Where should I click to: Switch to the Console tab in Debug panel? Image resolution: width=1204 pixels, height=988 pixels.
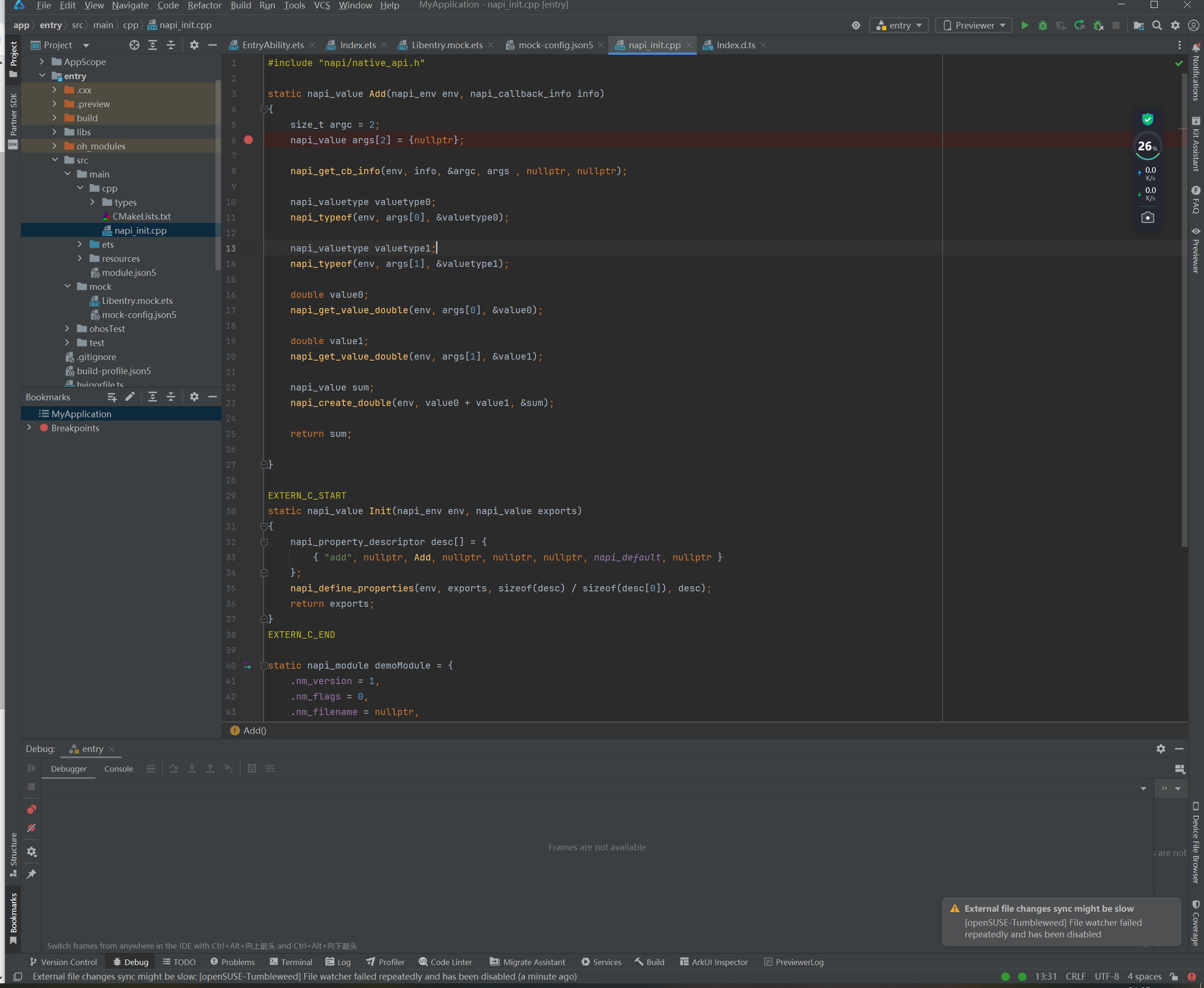[118, 769]
